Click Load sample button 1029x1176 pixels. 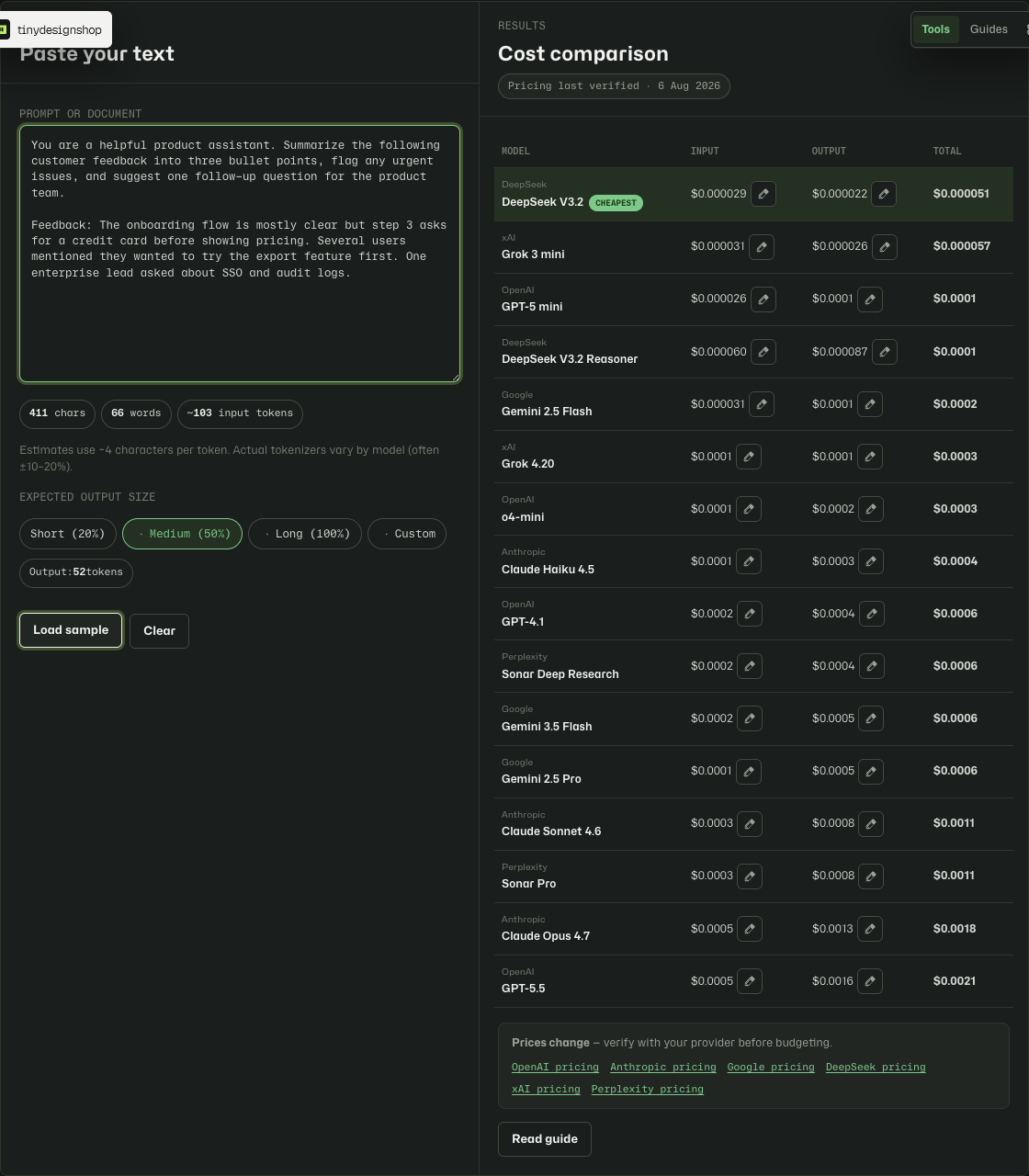pos(71,630)
